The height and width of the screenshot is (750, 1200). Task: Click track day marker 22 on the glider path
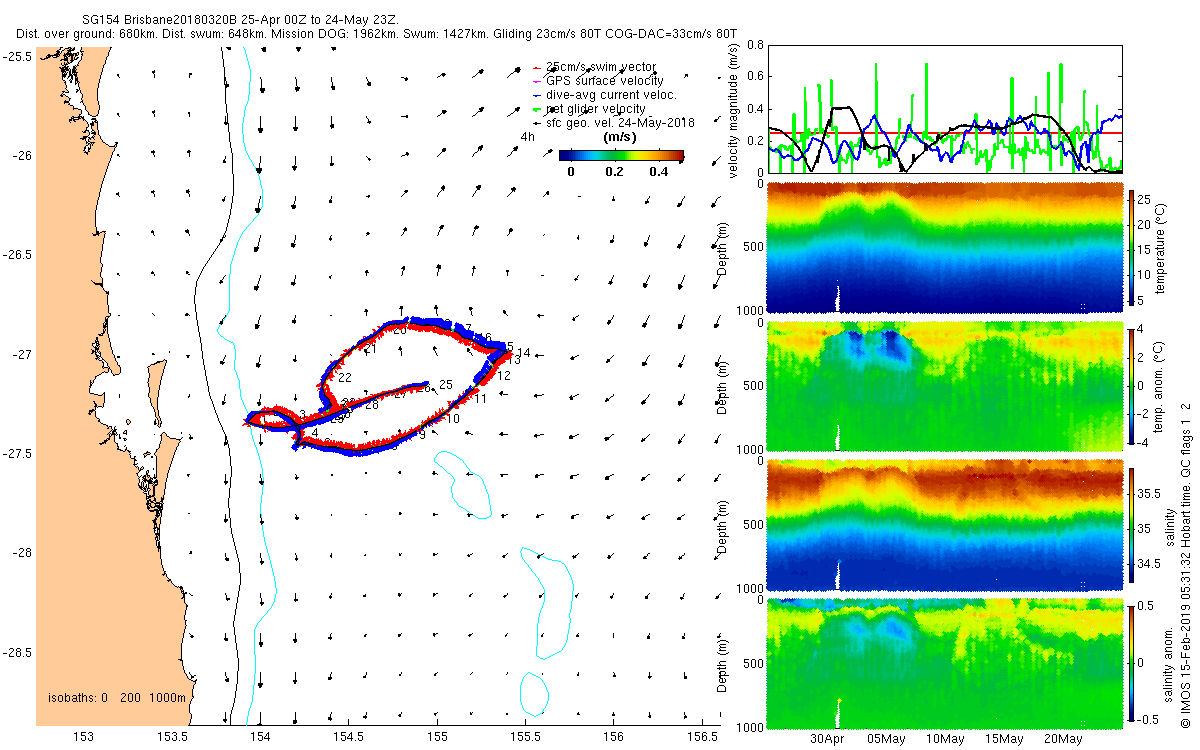[345, 378]
